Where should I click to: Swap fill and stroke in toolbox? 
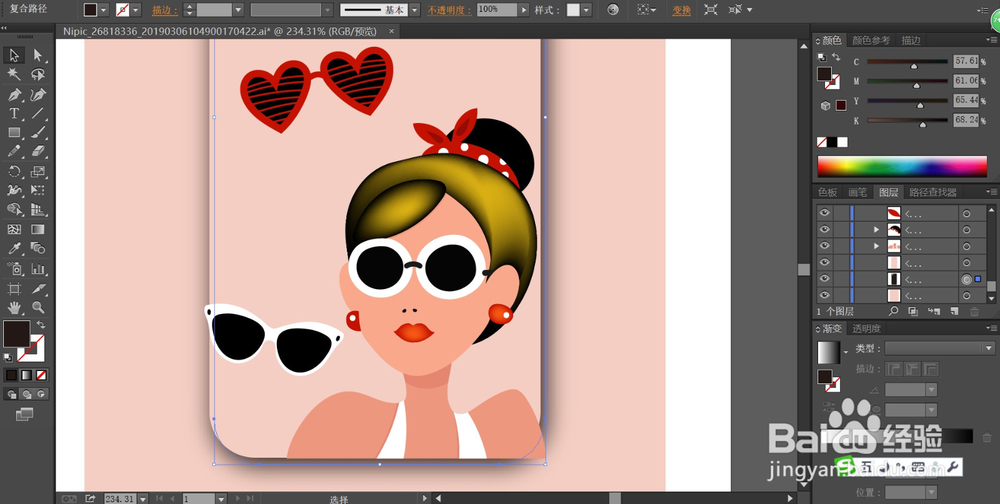(41, 325)
